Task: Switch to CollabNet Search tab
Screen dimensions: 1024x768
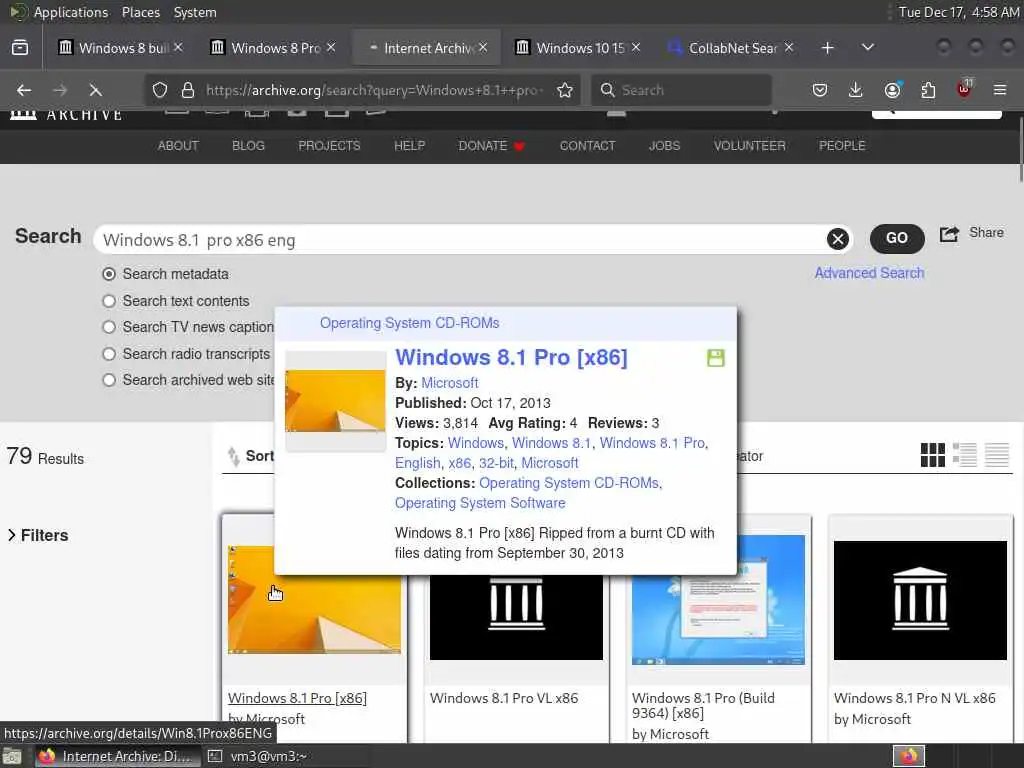Action: click(x=730, y=48)
